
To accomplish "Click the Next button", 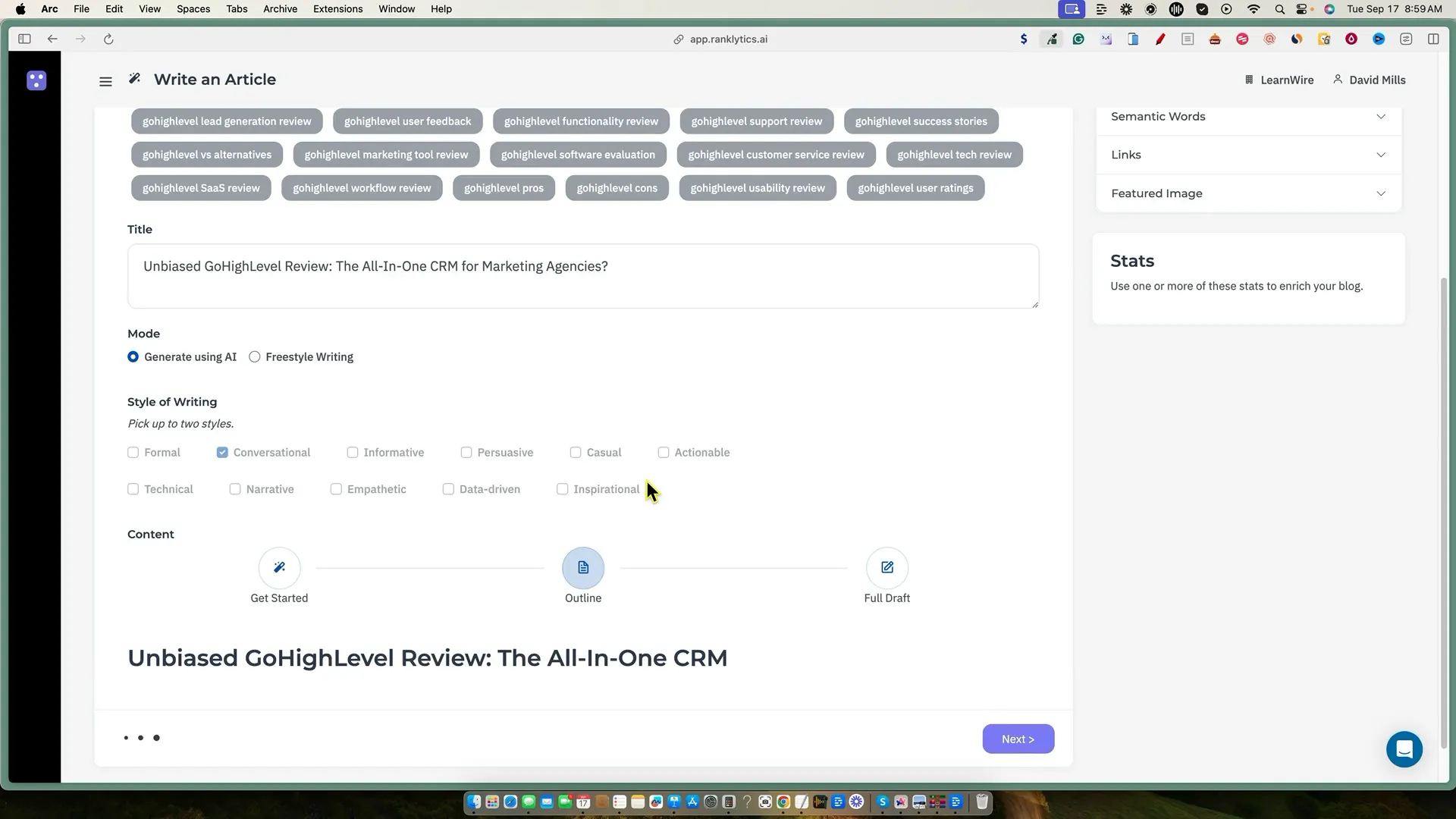I will [x=1018, y=739].
